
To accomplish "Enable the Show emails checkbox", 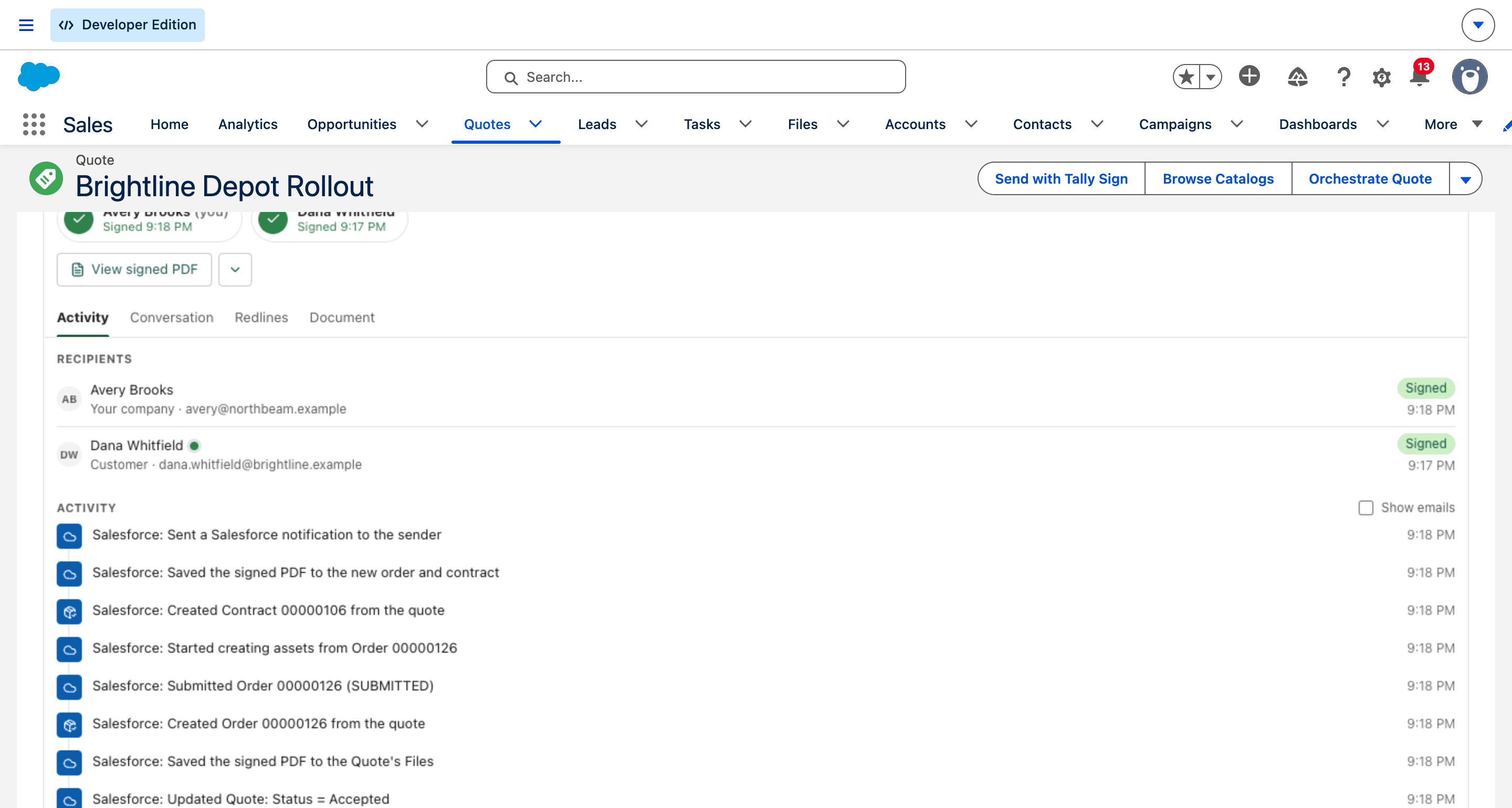I will click(x=1365, y=507).
